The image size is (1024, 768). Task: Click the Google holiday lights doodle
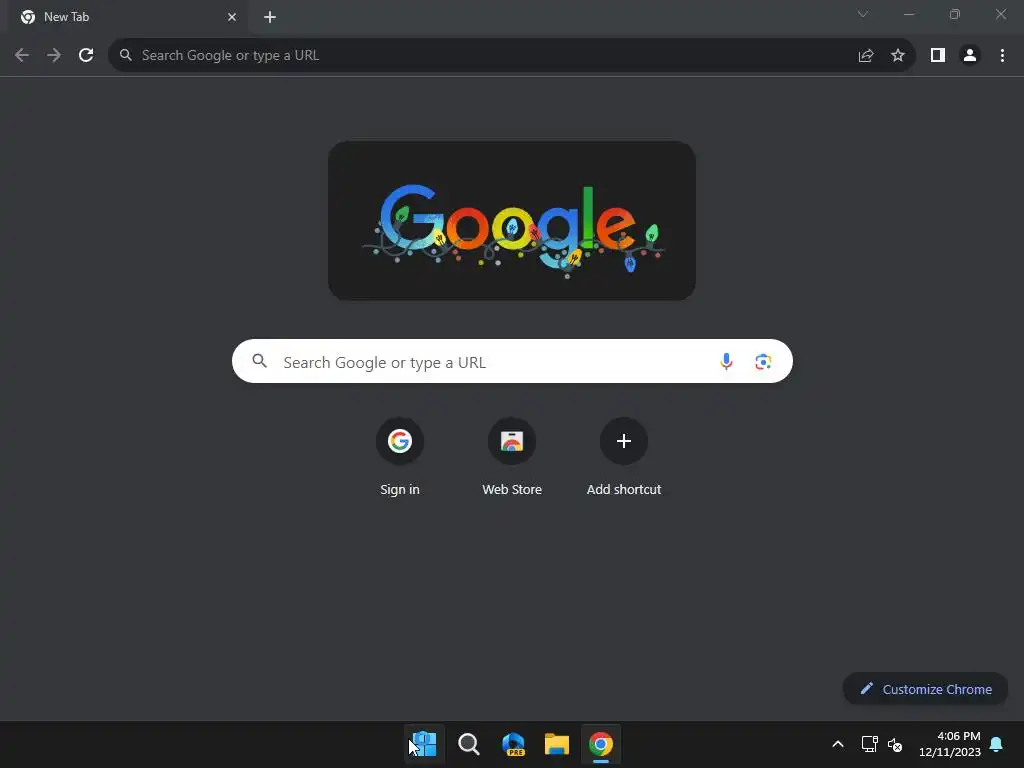tap(512, 221)
